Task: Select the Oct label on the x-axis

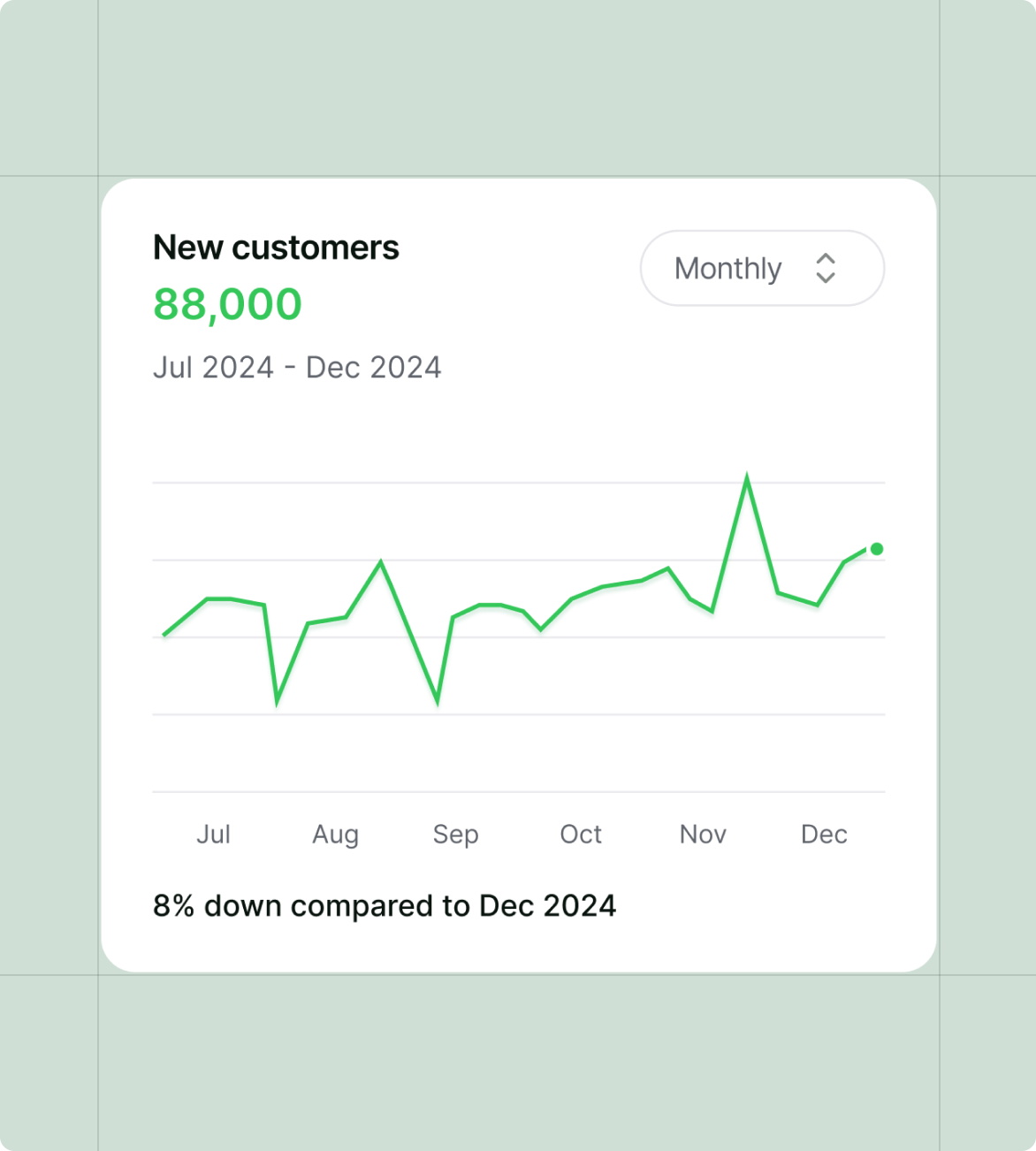Action: pos(581,834)
